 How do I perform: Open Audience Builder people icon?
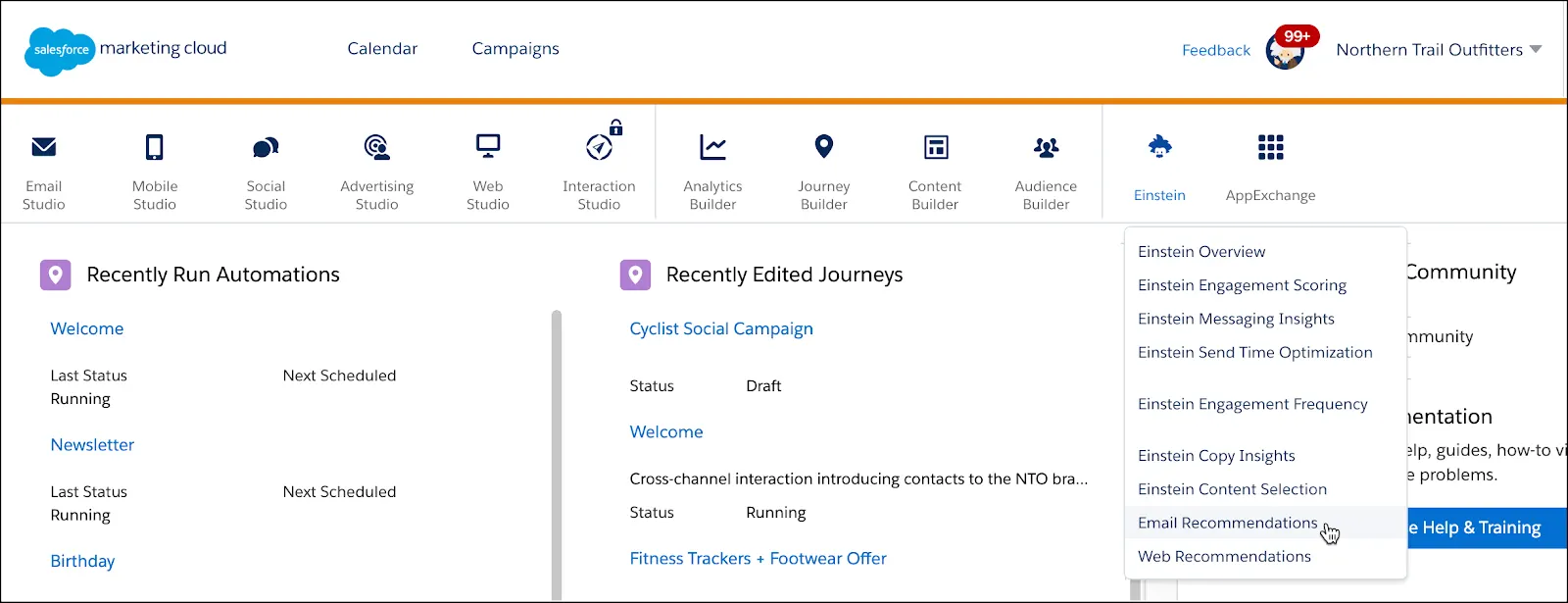1046,147
